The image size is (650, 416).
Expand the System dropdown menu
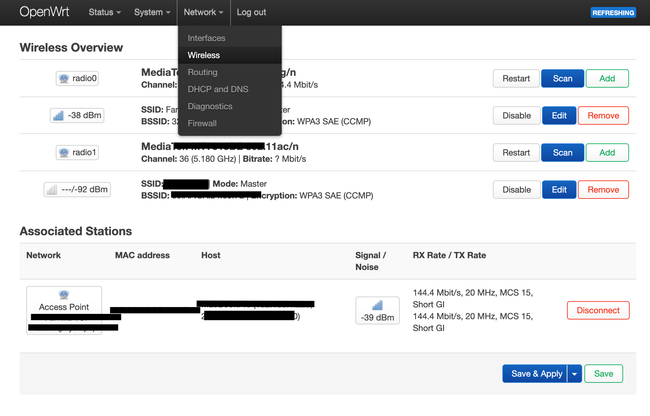(152, 12)
